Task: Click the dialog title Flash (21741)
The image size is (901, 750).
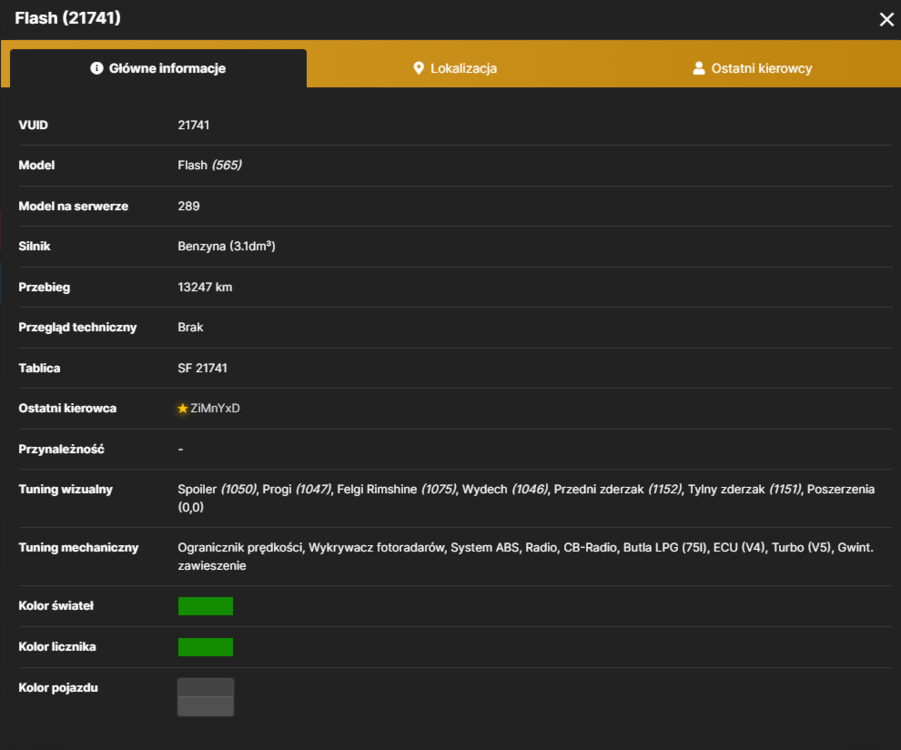Action: point(68,18)
